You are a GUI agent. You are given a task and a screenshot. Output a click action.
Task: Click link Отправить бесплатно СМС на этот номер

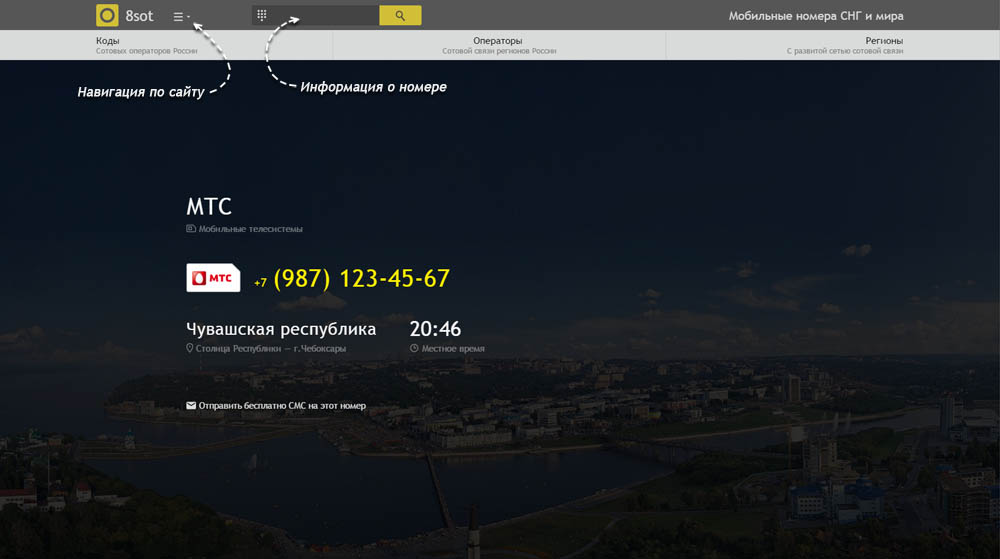pyautogui.click(x=282, y=405)
